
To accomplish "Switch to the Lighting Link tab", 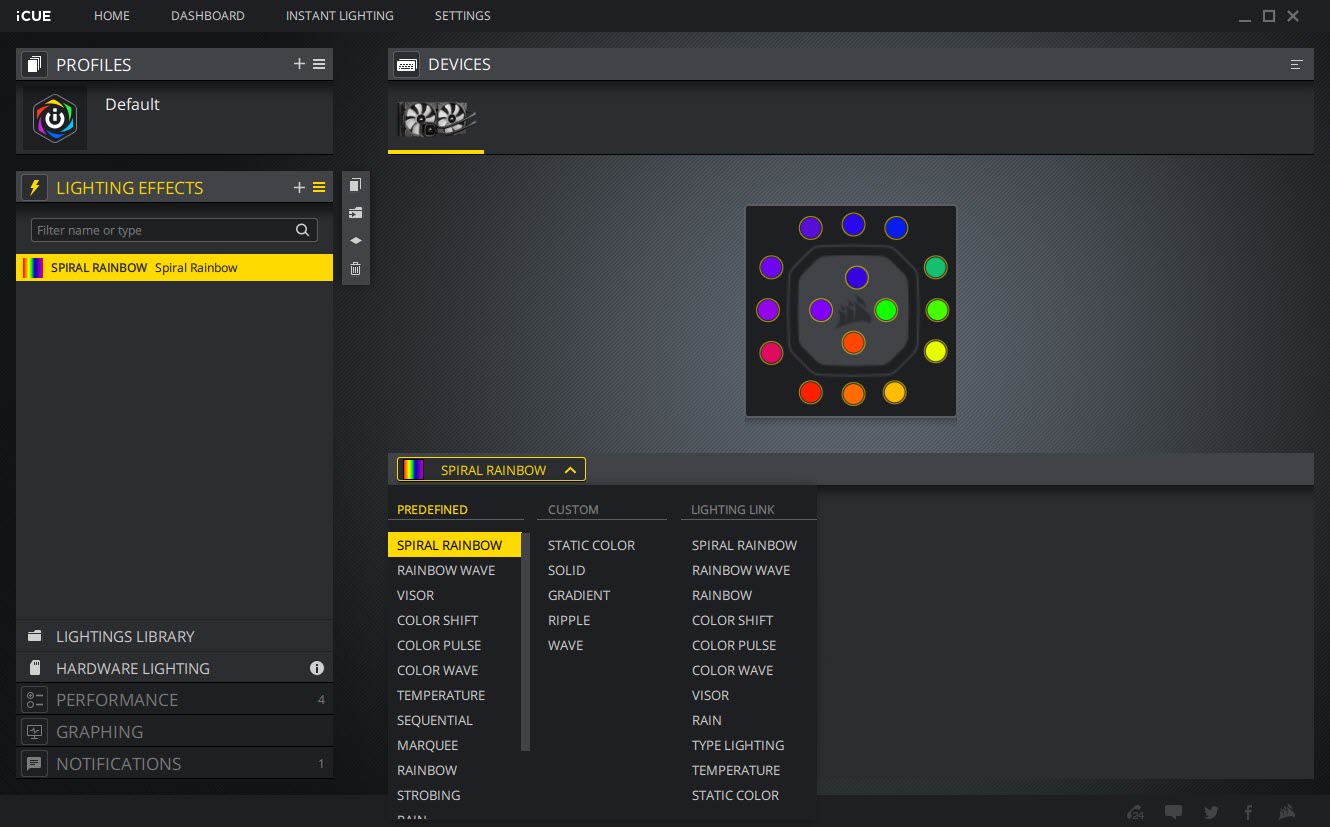I will 733,510.
